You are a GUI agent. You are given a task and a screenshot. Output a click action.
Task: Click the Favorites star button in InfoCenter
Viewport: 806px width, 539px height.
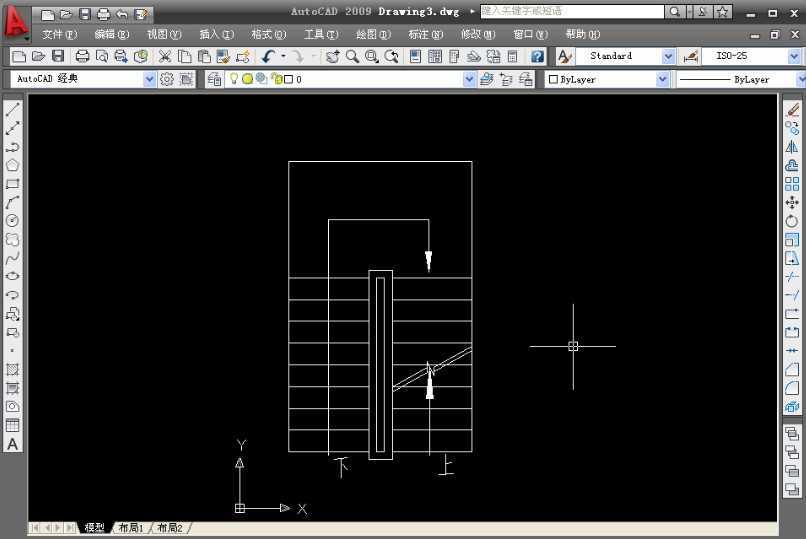pos(722,11)
